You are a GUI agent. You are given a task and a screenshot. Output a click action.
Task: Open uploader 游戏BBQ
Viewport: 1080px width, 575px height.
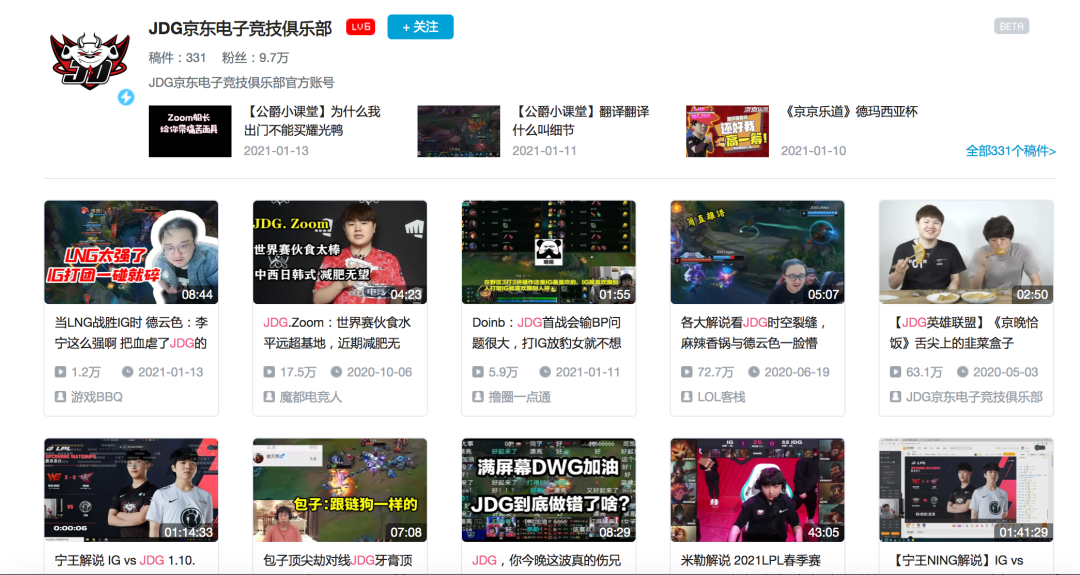pos(97,397)
